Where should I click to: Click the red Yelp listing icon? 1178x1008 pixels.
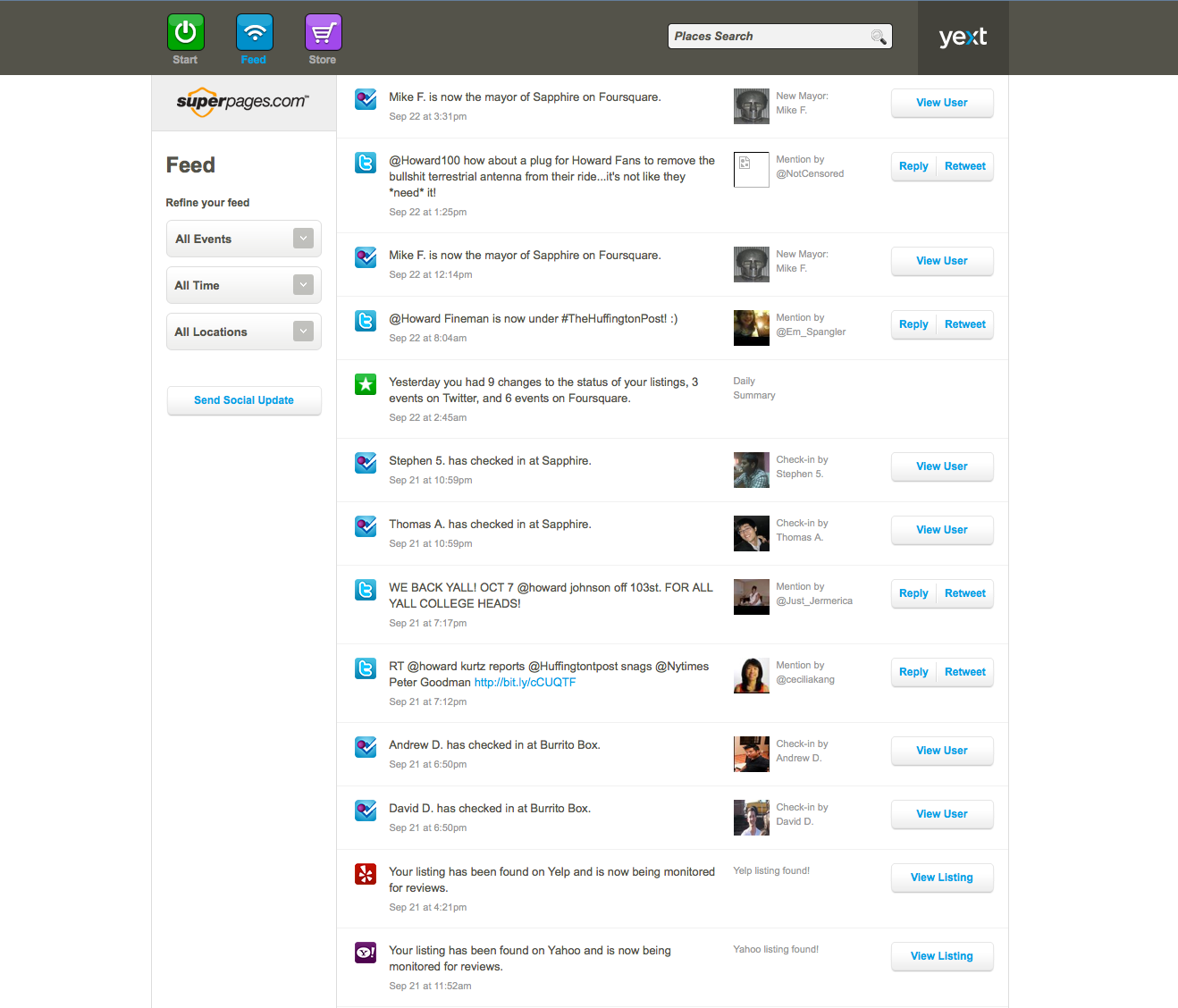pyautogui.click(x=366, y=874)
